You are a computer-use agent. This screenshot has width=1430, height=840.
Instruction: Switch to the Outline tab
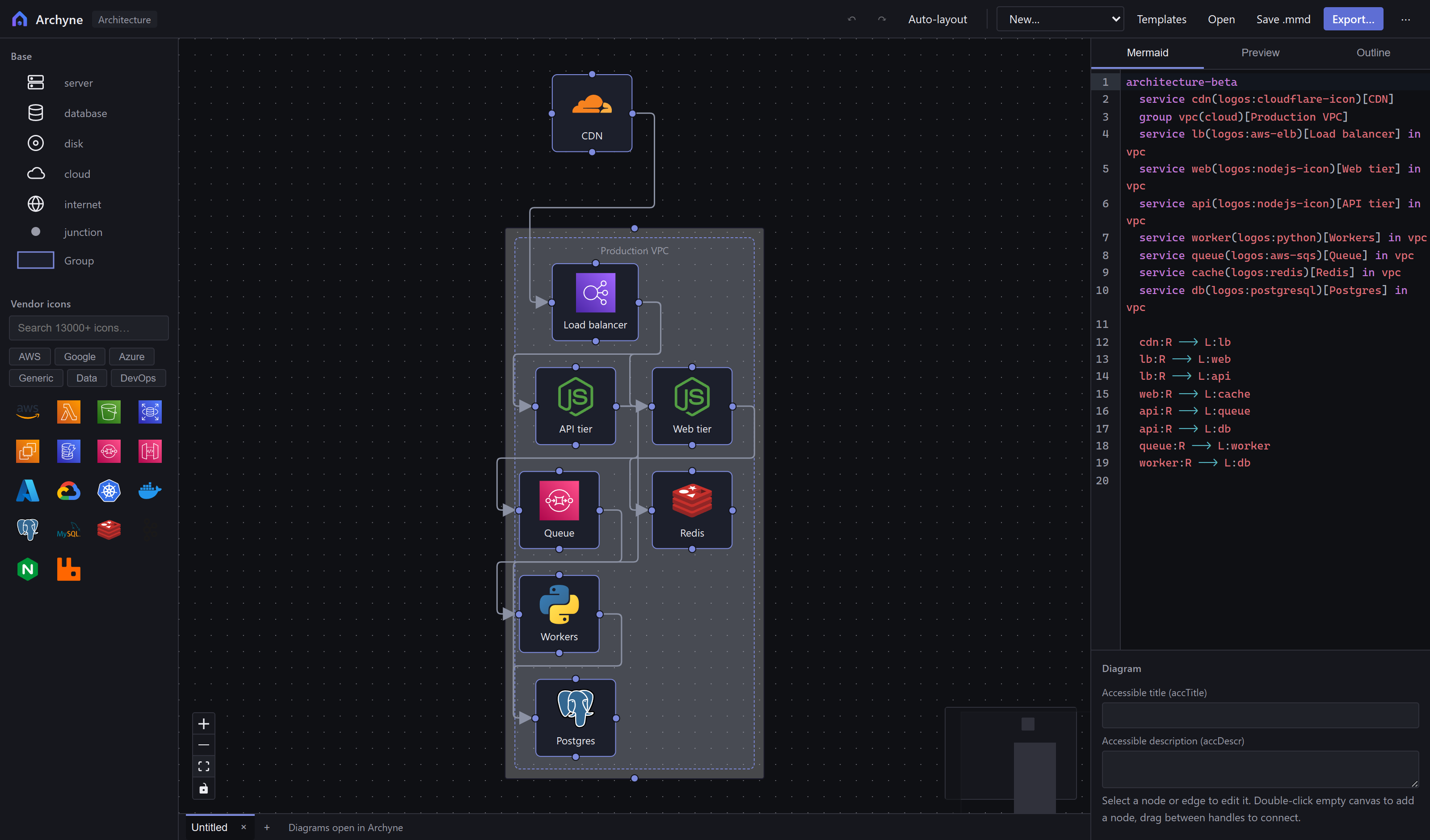[1373, 53]
